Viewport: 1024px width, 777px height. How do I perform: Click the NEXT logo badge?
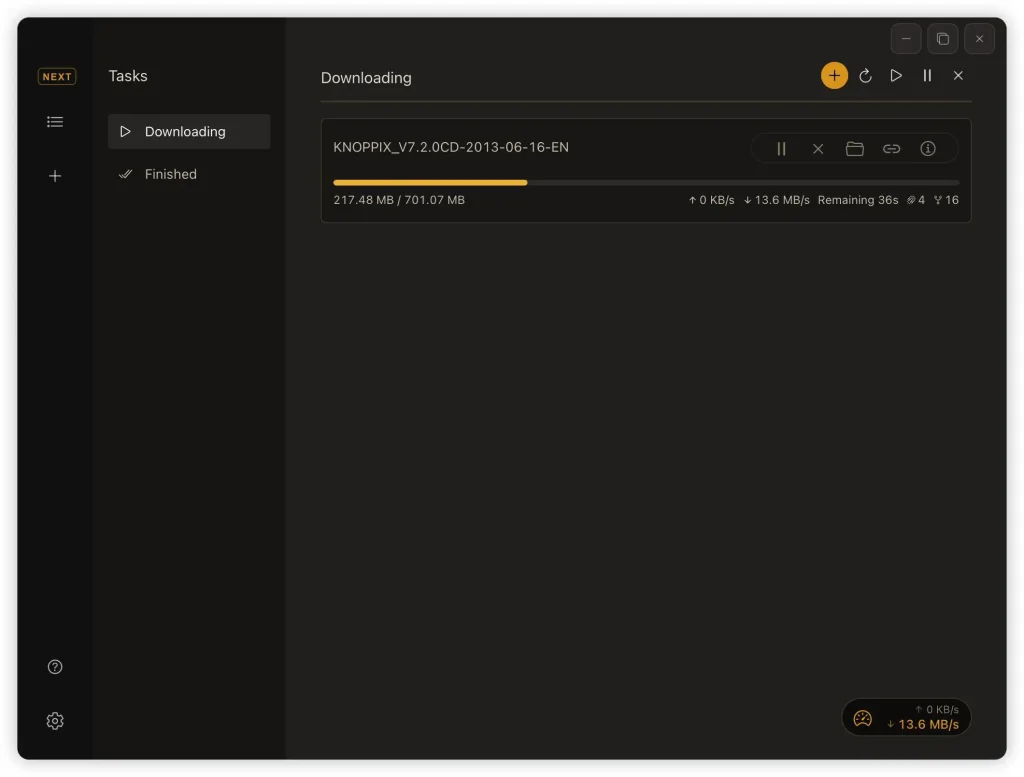click(57, 77)
